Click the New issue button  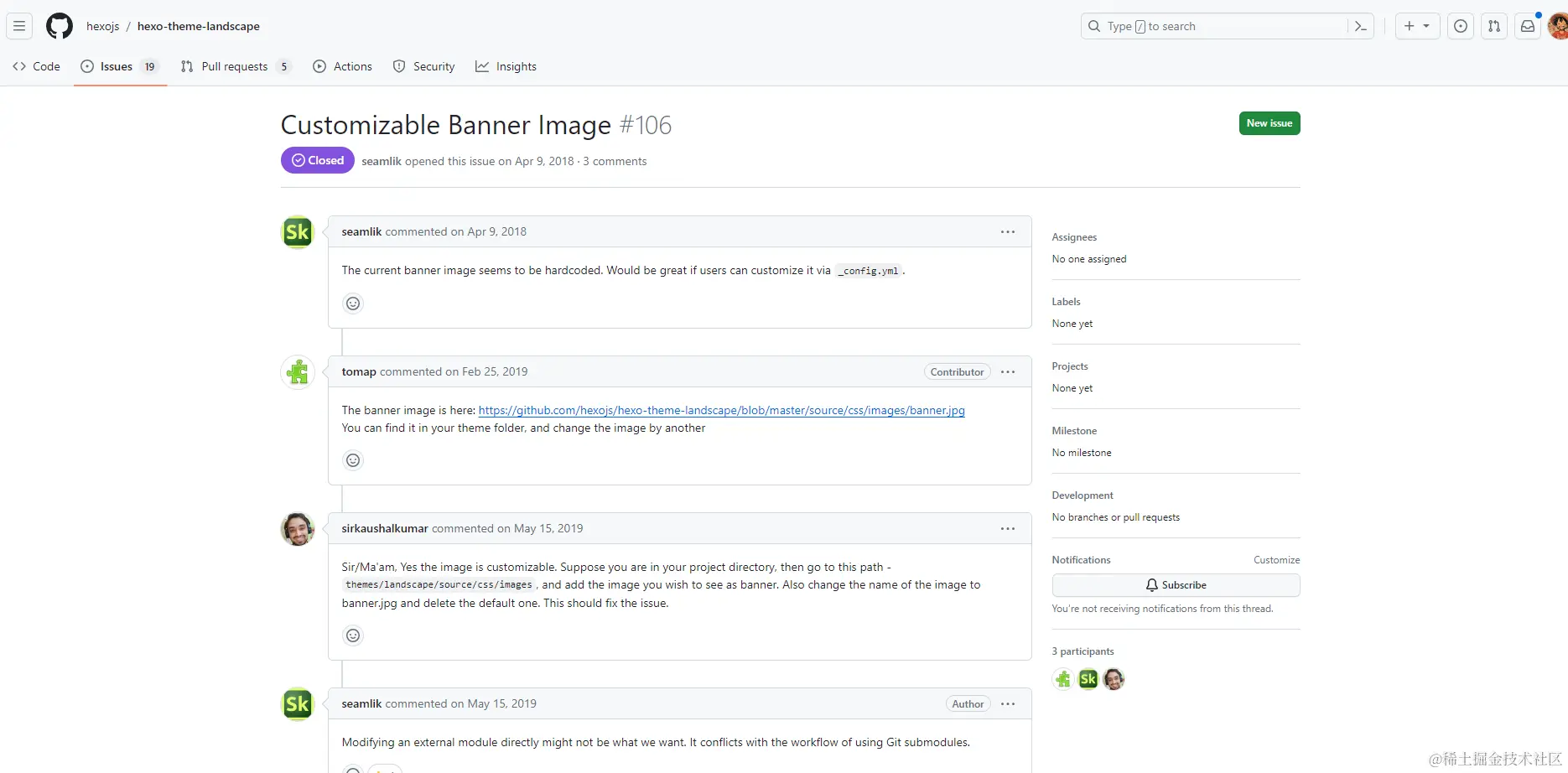point(1269,123)
